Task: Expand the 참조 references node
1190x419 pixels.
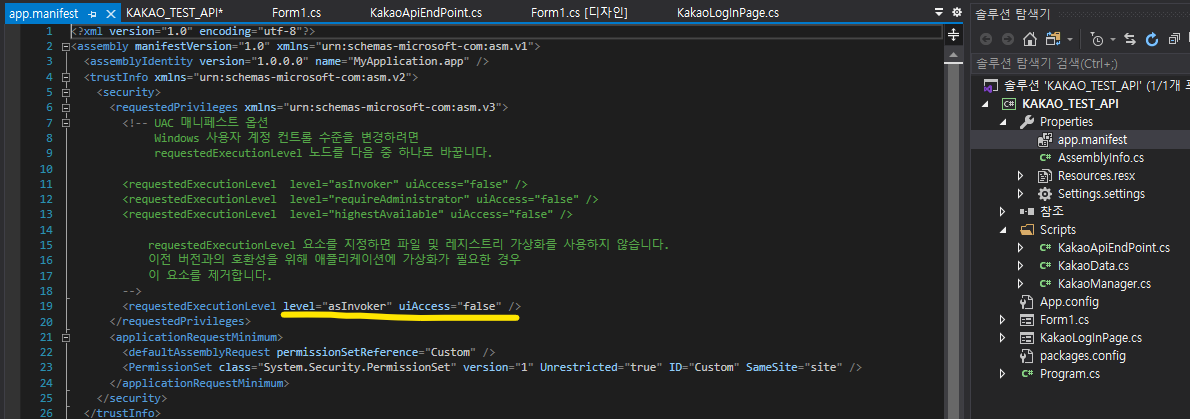Action: (1004, 211)
